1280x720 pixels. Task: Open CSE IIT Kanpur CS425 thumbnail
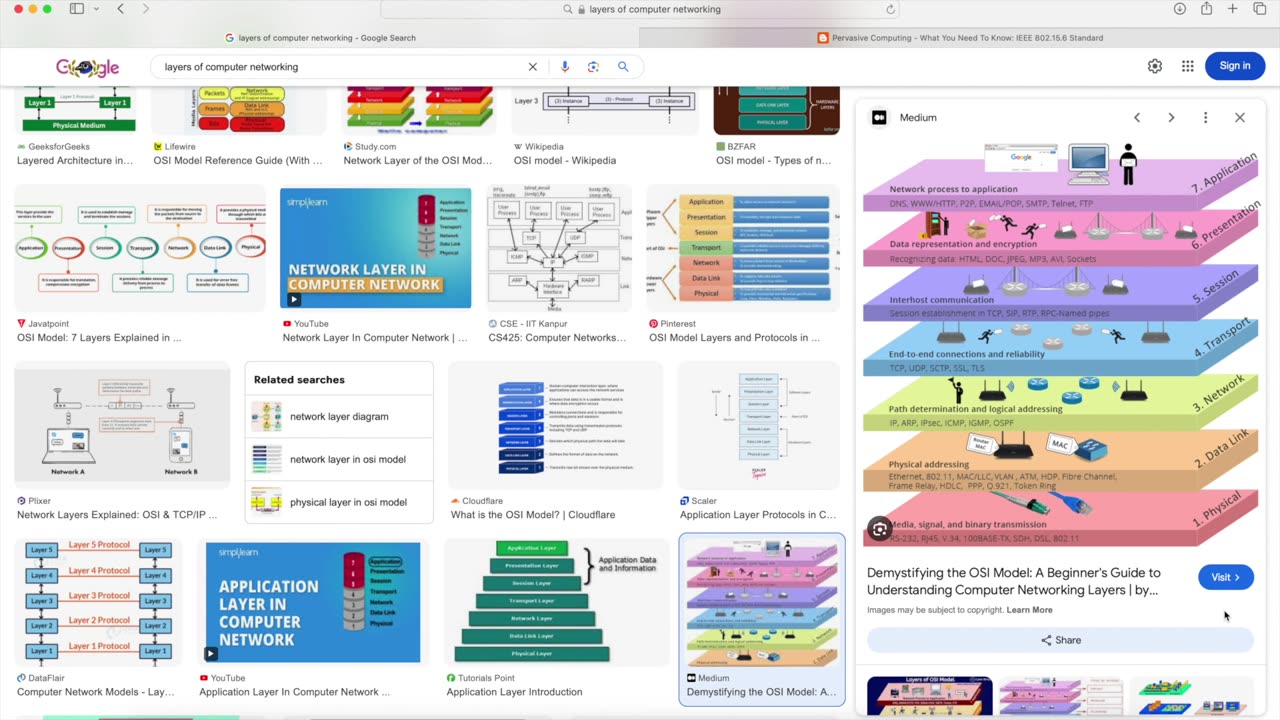point(559,248)
